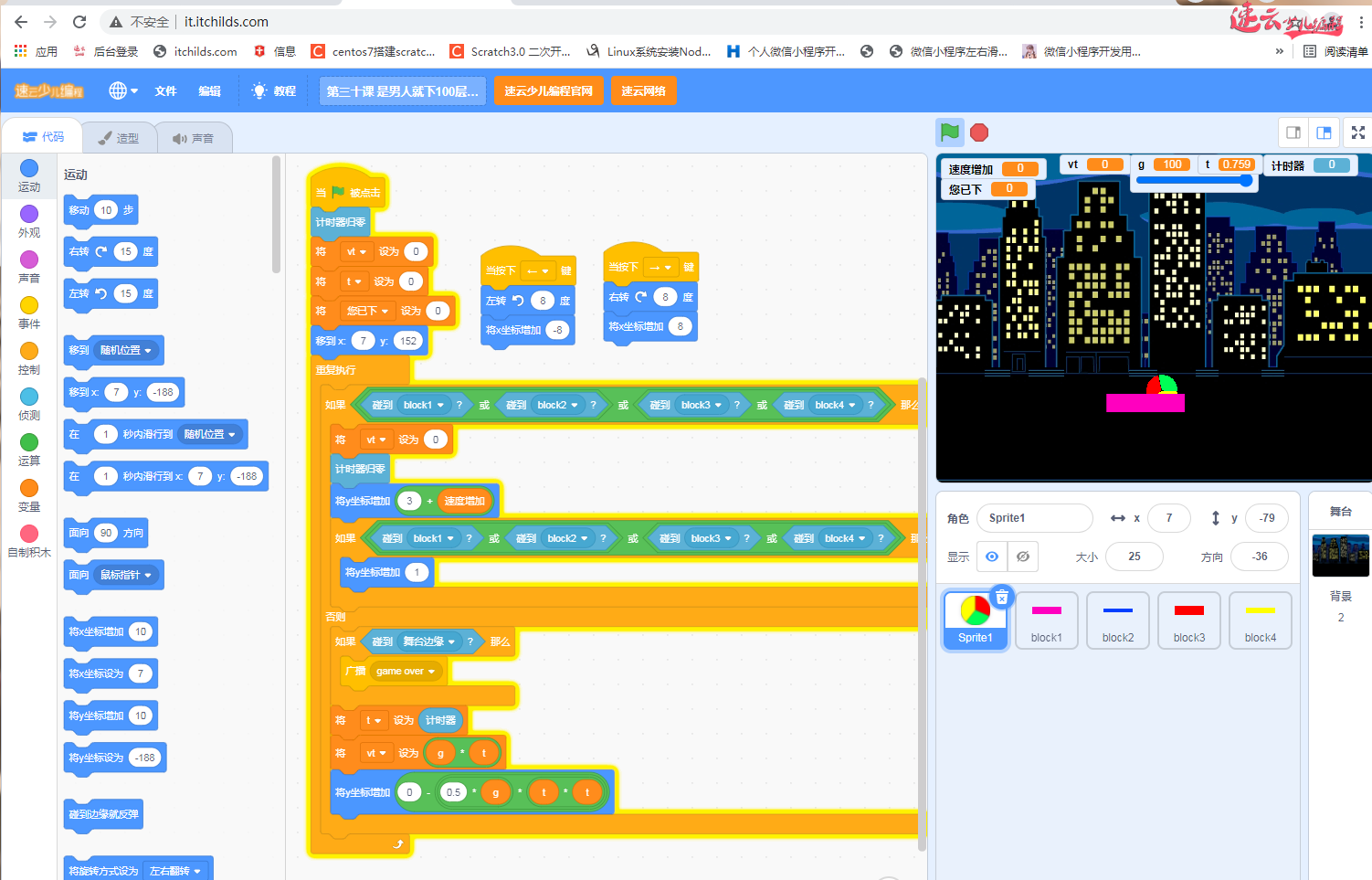Click the g variable slider on stage
The height and width of the screenshot is (880, 1372).
pyautogui.click(x=1193, y=181)
